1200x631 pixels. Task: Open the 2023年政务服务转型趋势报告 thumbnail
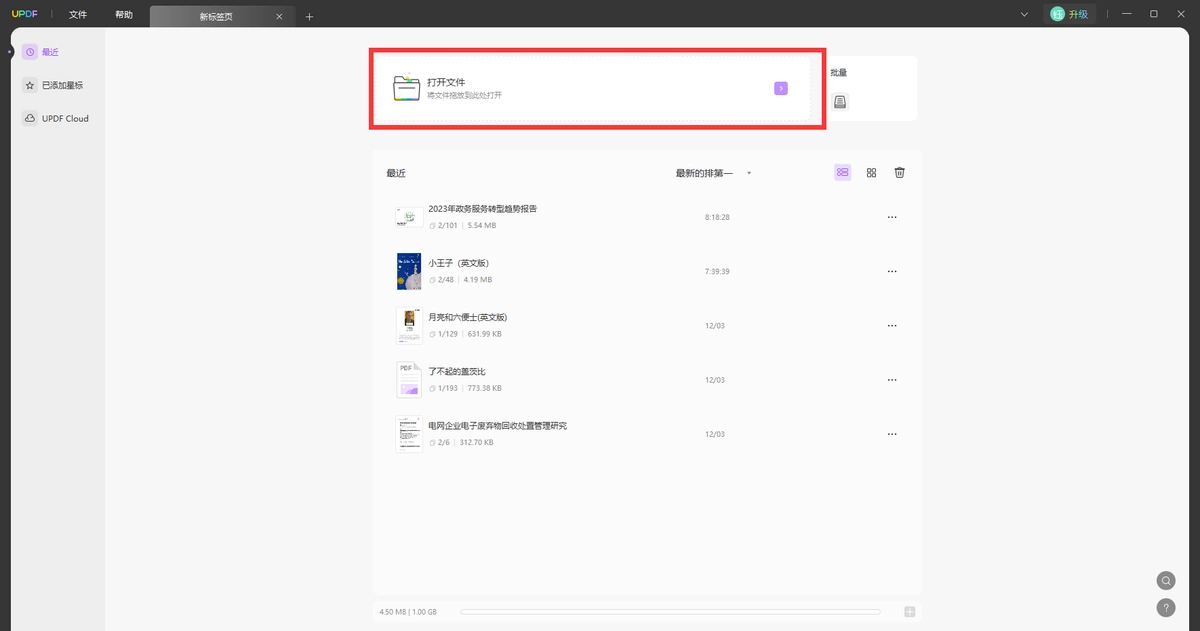click(408, 217)
